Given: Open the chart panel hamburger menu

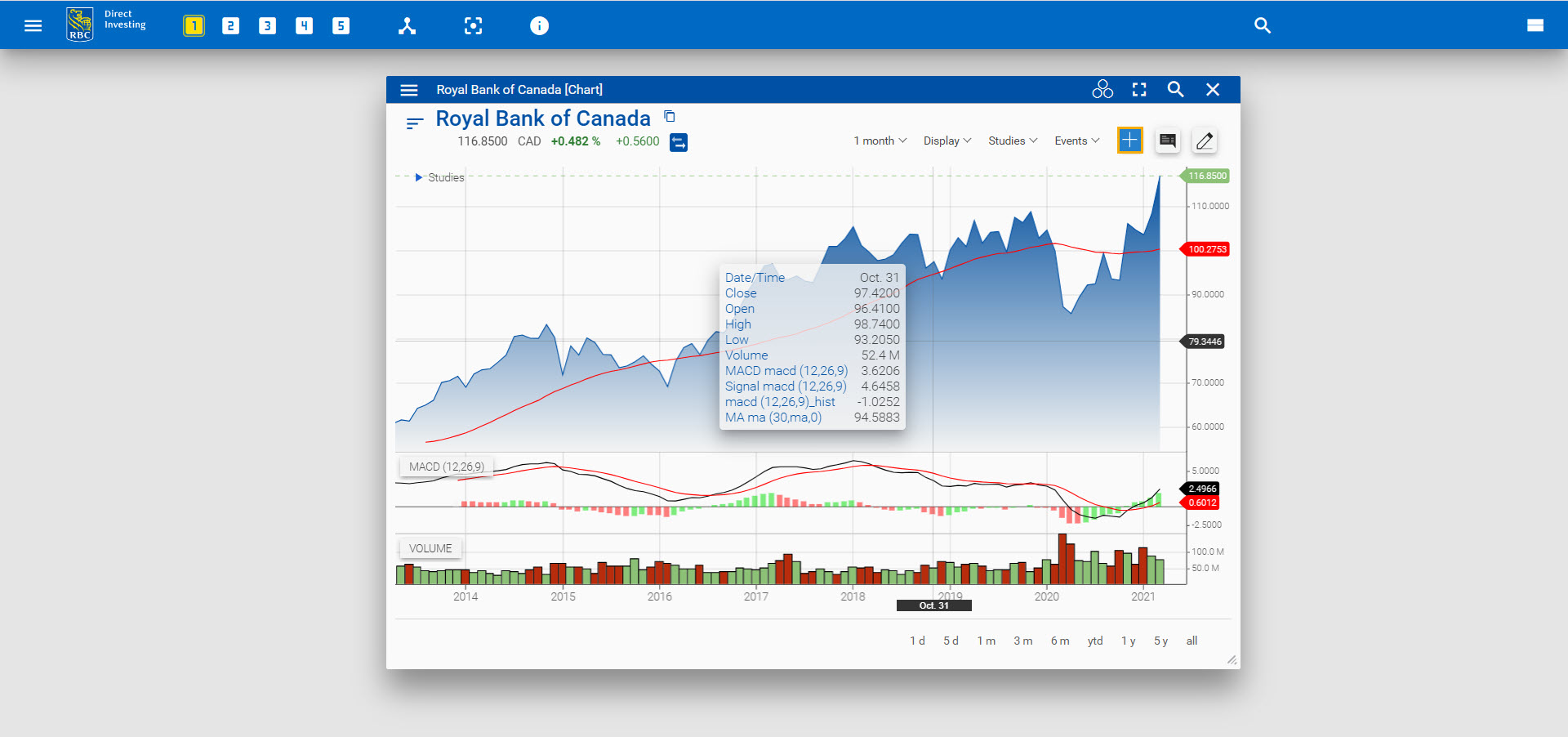Looking at the screenshot, I should pos(409,90).
